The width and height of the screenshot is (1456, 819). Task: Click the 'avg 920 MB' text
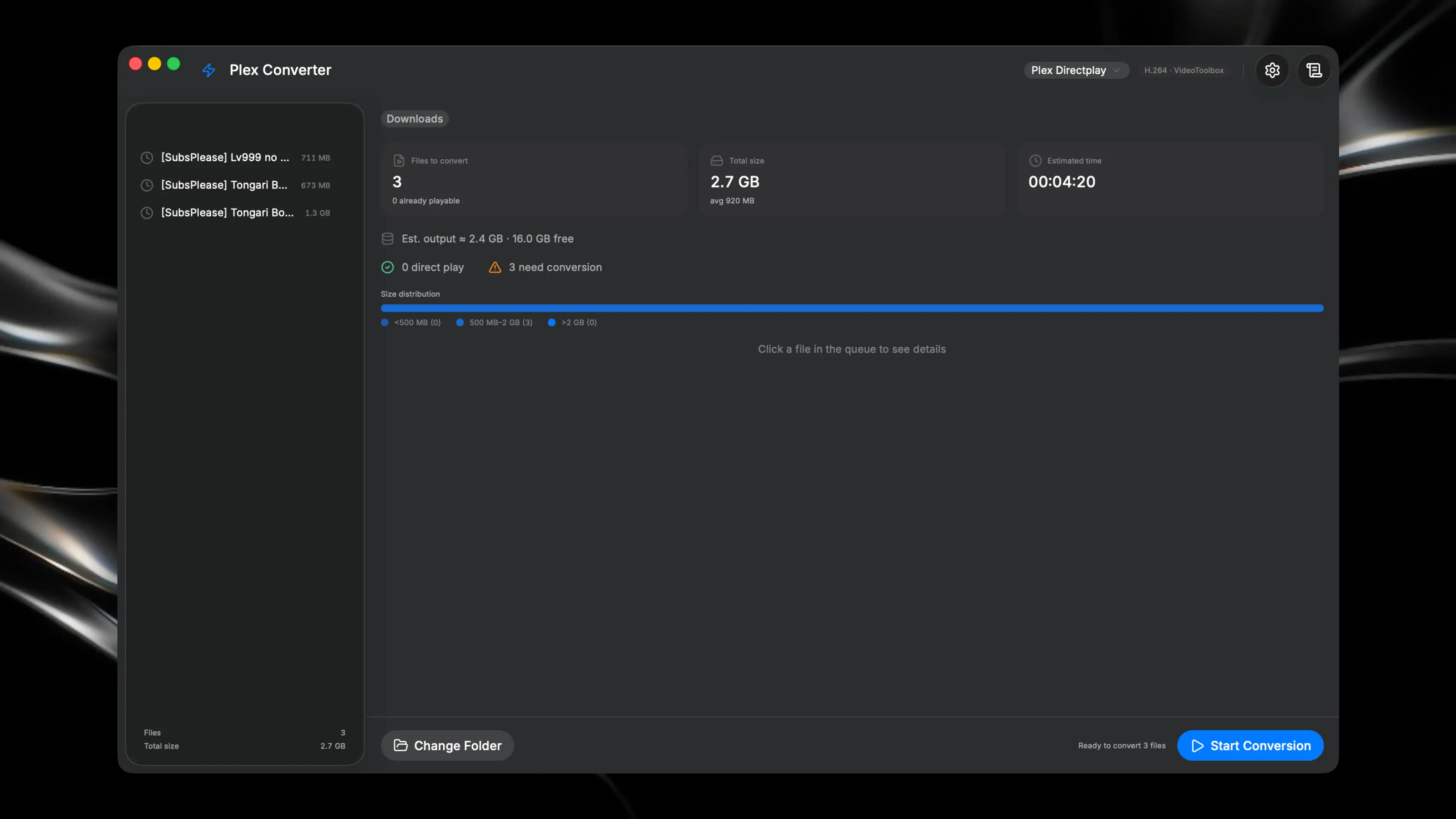coord(731,201)
